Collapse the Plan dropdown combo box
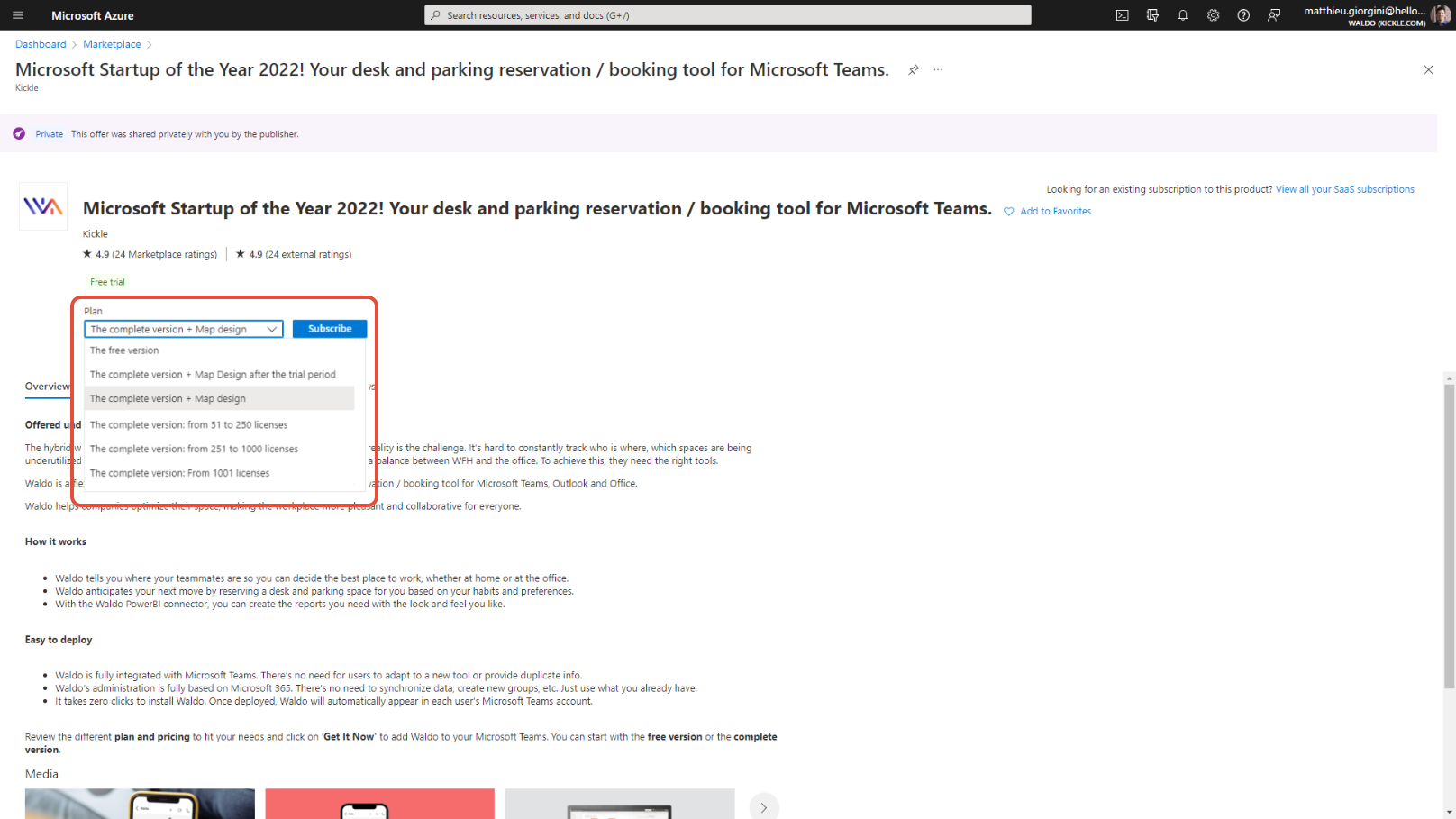This screenshot has height=819, width=1456. (184, 329)
